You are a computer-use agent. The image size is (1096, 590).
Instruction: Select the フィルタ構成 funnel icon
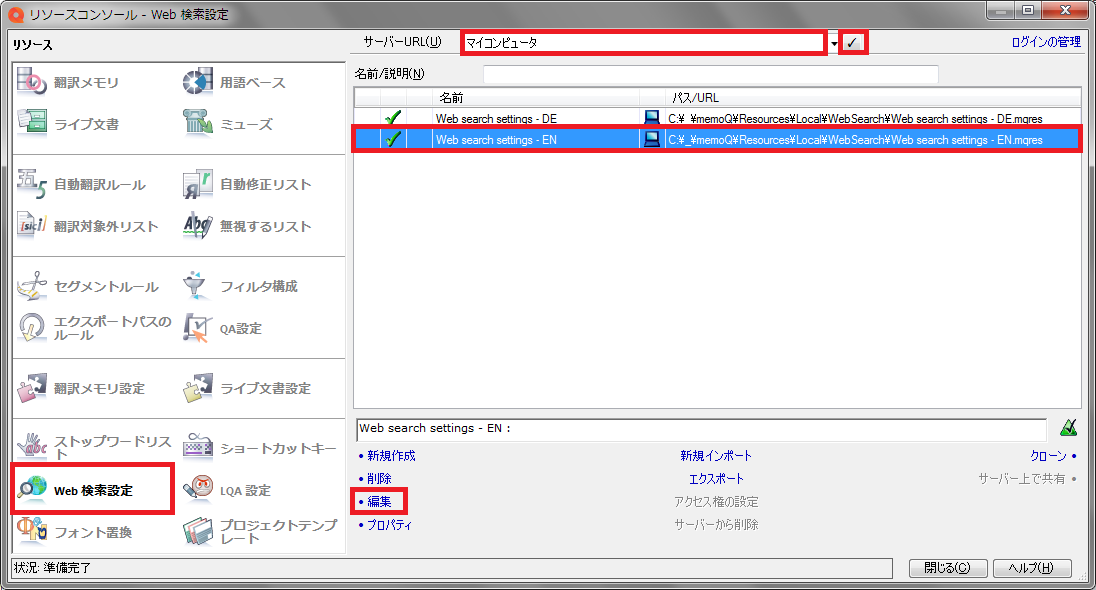tap(198, 286)
